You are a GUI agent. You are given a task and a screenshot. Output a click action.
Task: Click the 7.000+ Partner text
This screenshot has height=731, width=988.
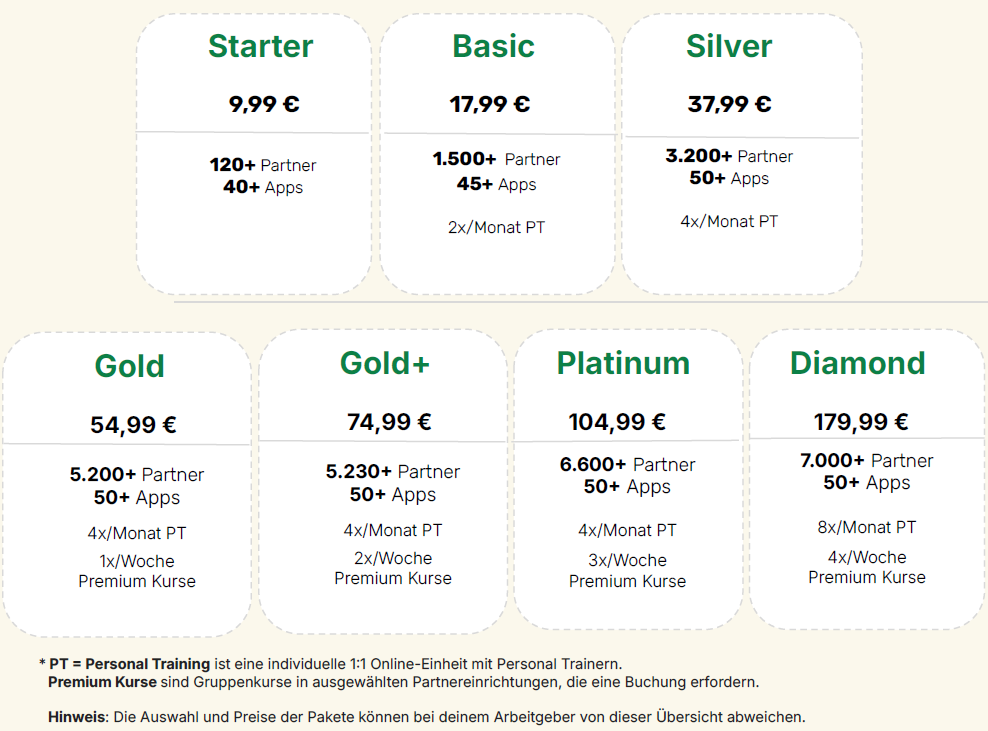[x=866, y=461]
